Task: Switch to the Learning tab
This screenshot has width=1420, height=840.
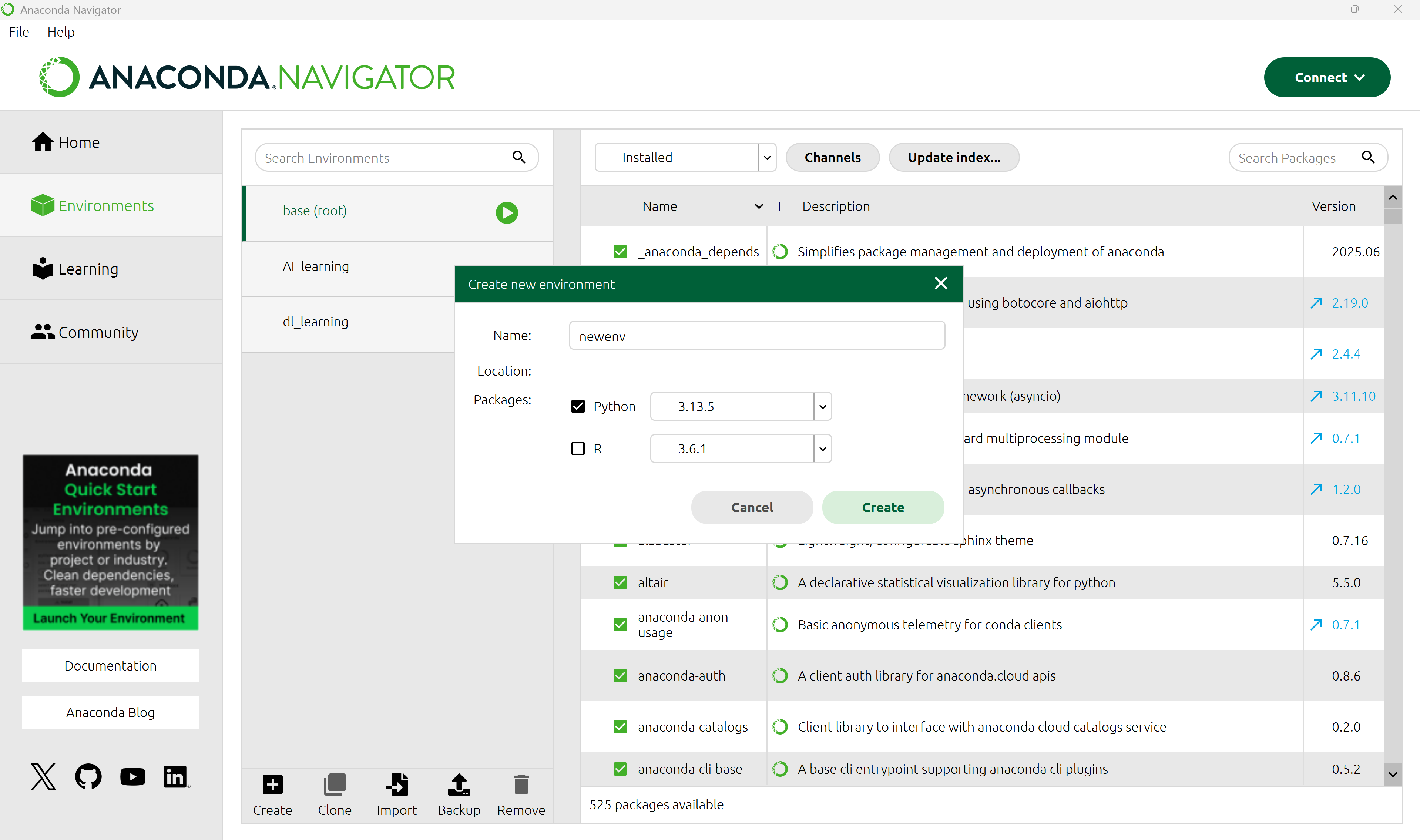Action: [88, 269]
